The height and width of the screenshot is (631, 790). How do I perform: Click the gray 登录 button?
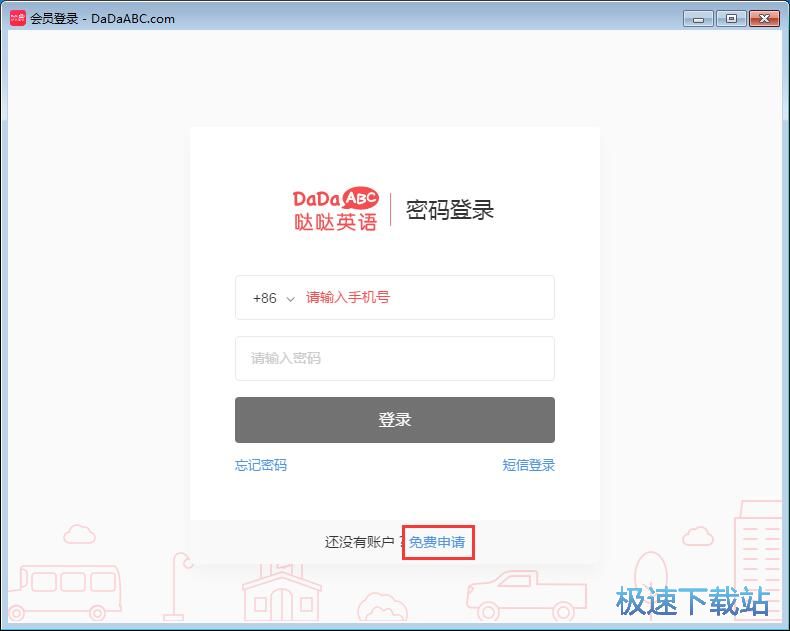(x=395, y=420)
